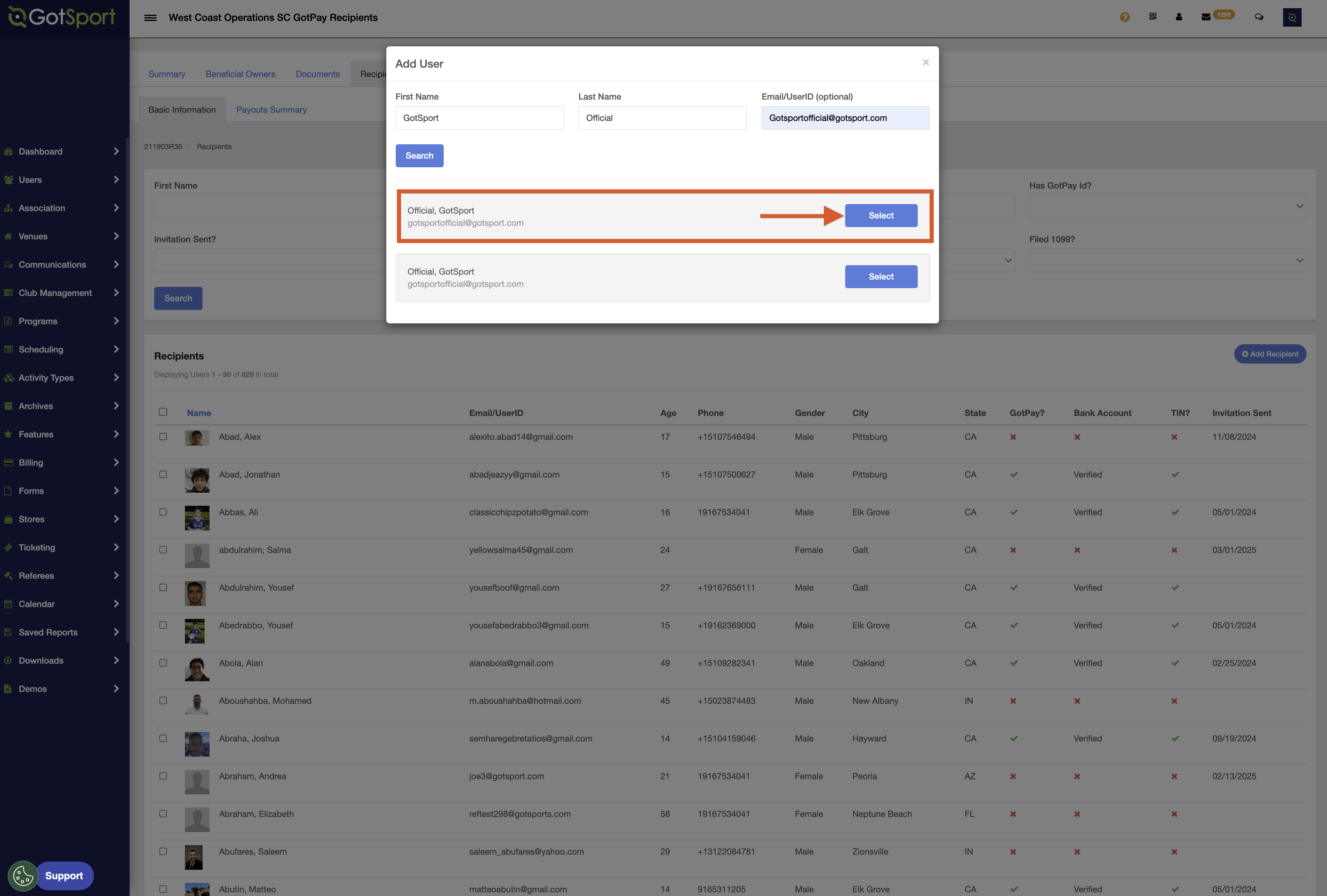This screenshot has width=1327, height=896.
Task: Click the recipients filter Search button
Action: pos(178,298)
